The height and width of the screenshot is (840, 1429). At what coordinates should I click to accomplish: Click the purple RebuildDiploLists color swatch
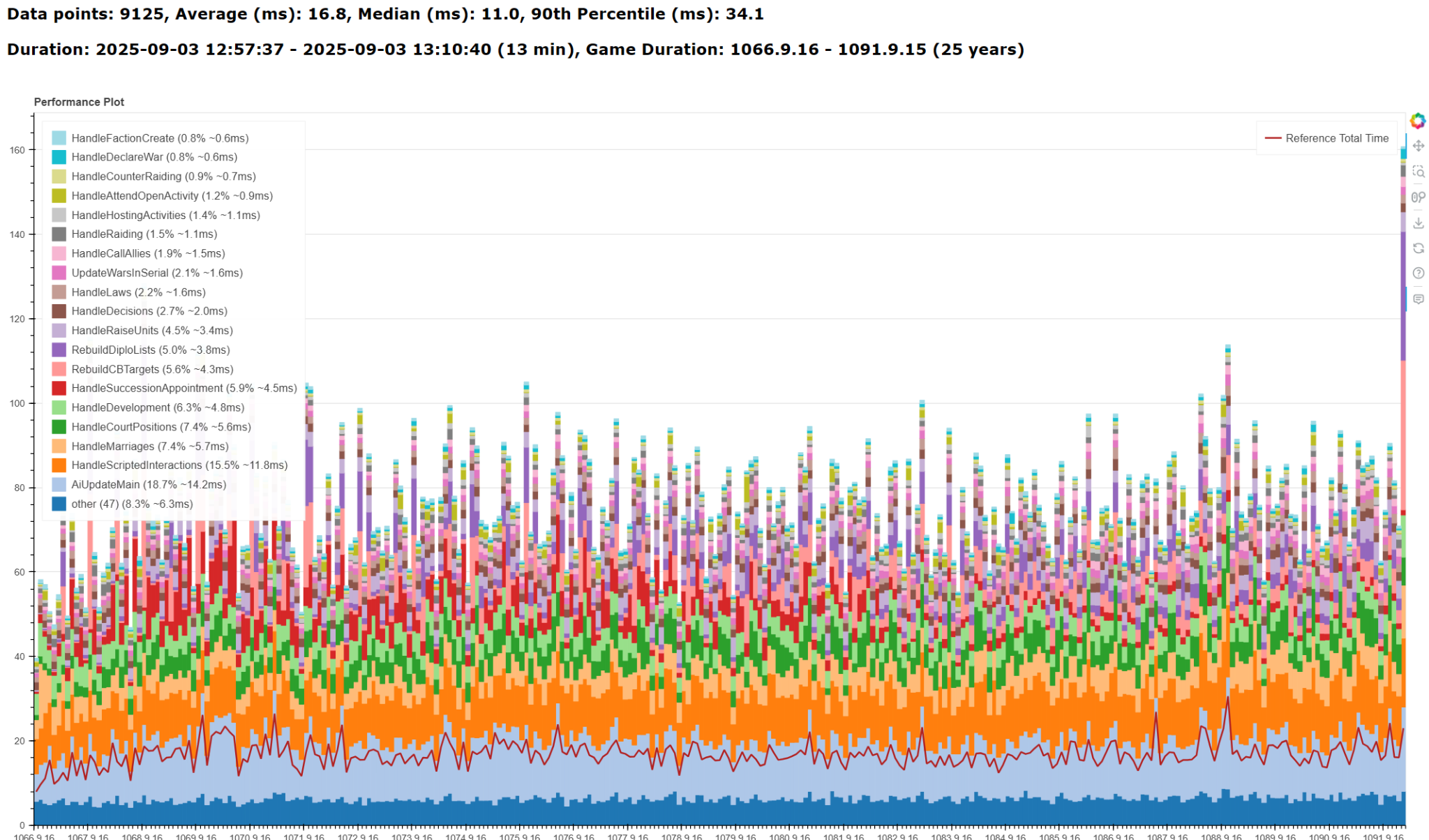point(59,350)
